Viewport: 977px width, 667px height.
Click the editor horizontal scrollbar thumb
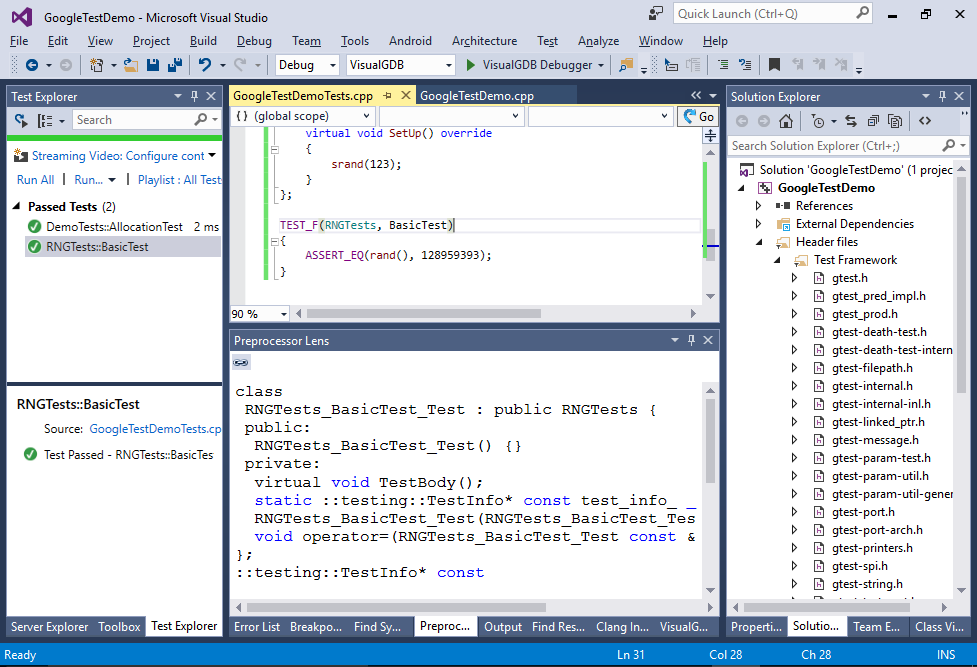[x=424, y=314]
